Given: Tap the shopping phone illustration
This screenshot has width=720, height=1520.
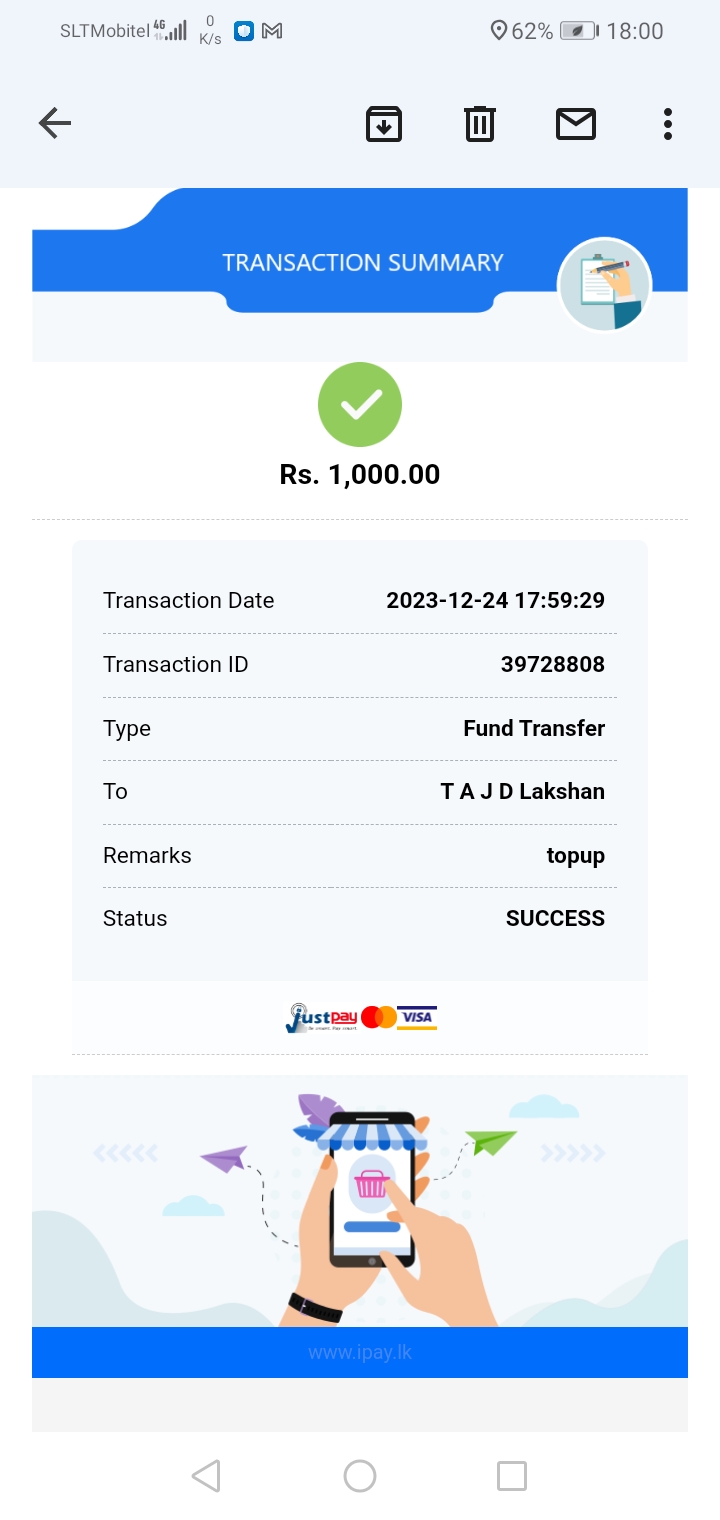Looking at the screenshot, I should point(372,1190).
